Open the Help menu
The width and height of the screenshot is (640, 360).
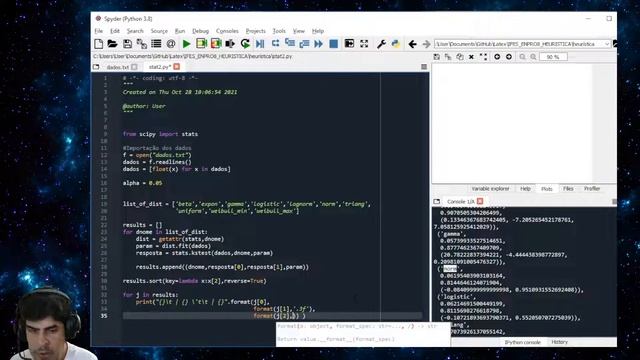click(318, 31)
